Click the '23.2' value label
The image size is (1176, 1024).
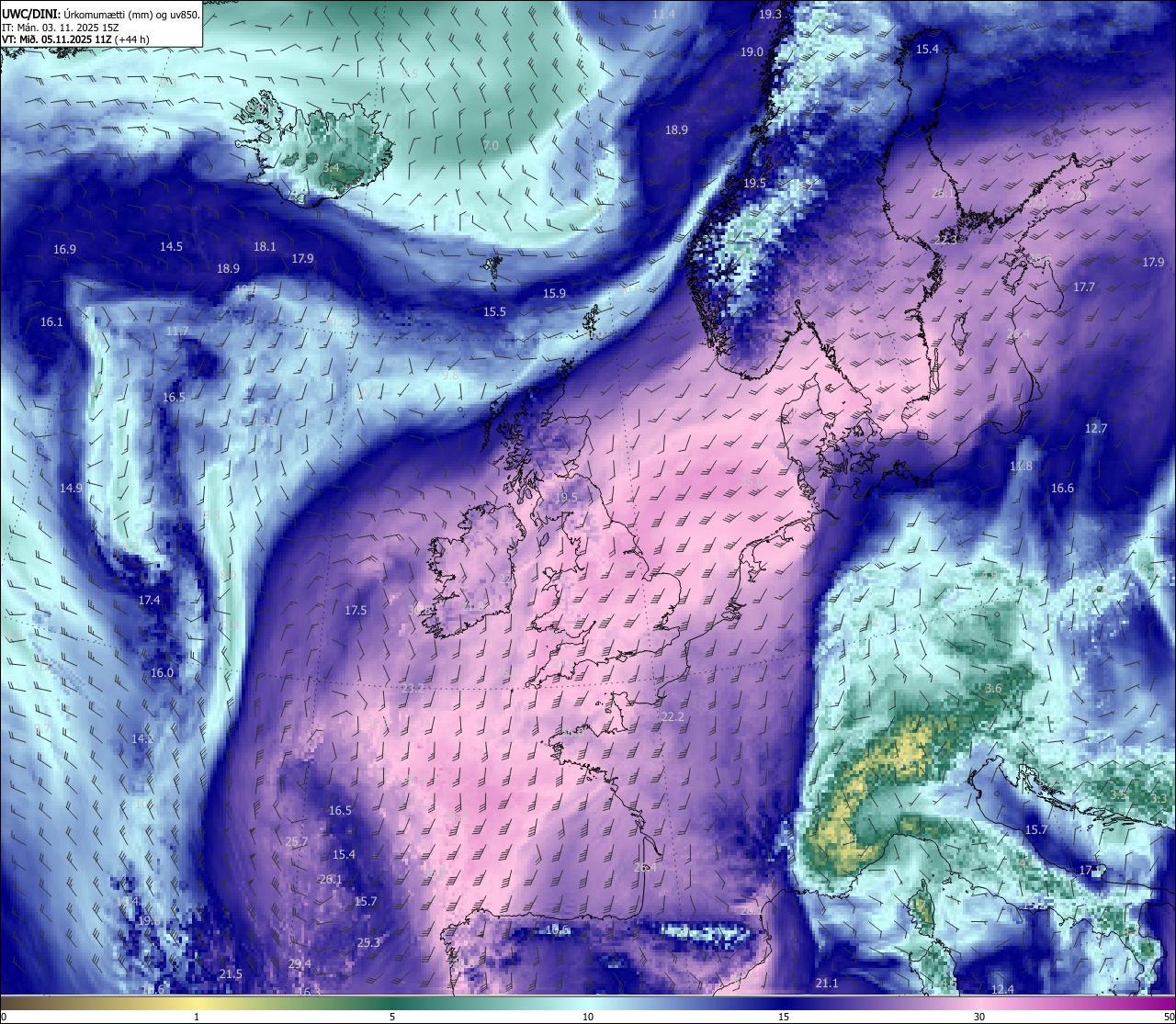(413, 689)
